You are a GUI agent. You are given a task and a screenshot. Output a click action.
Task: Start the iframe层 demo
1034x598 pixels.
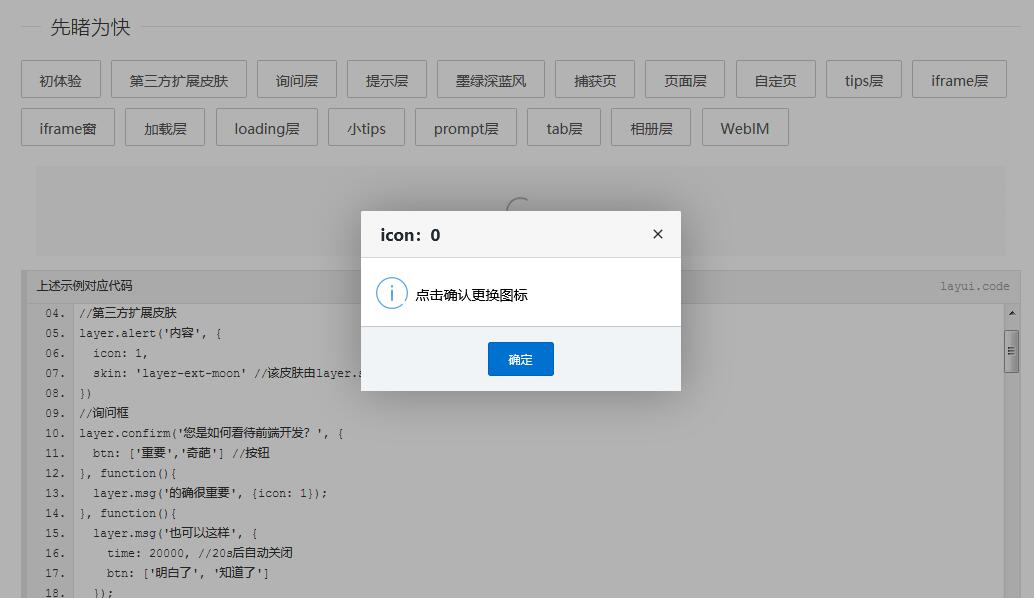[x=959, y=78]
